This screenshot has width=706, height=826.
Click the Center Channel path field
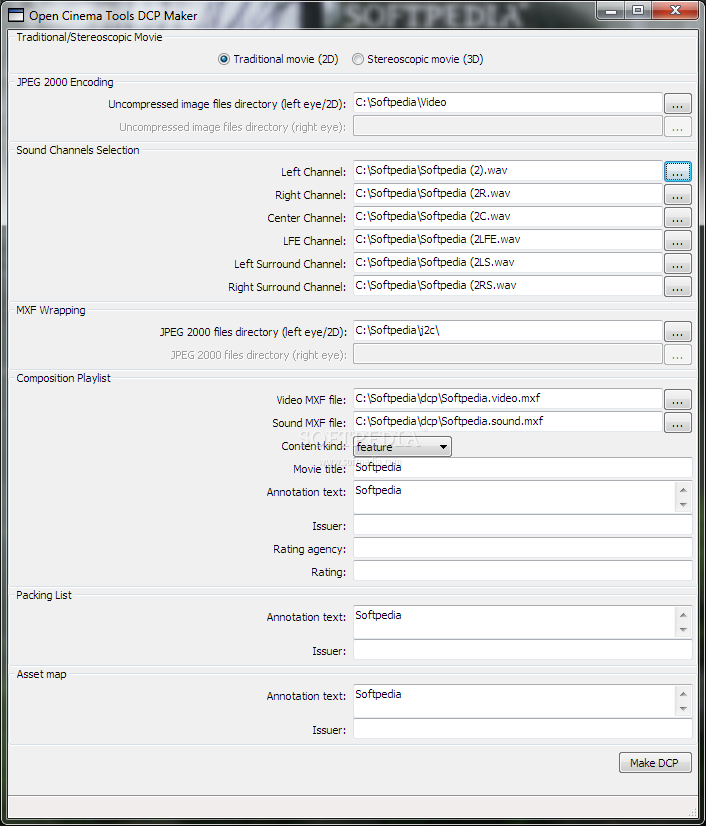tap(507, 217)
